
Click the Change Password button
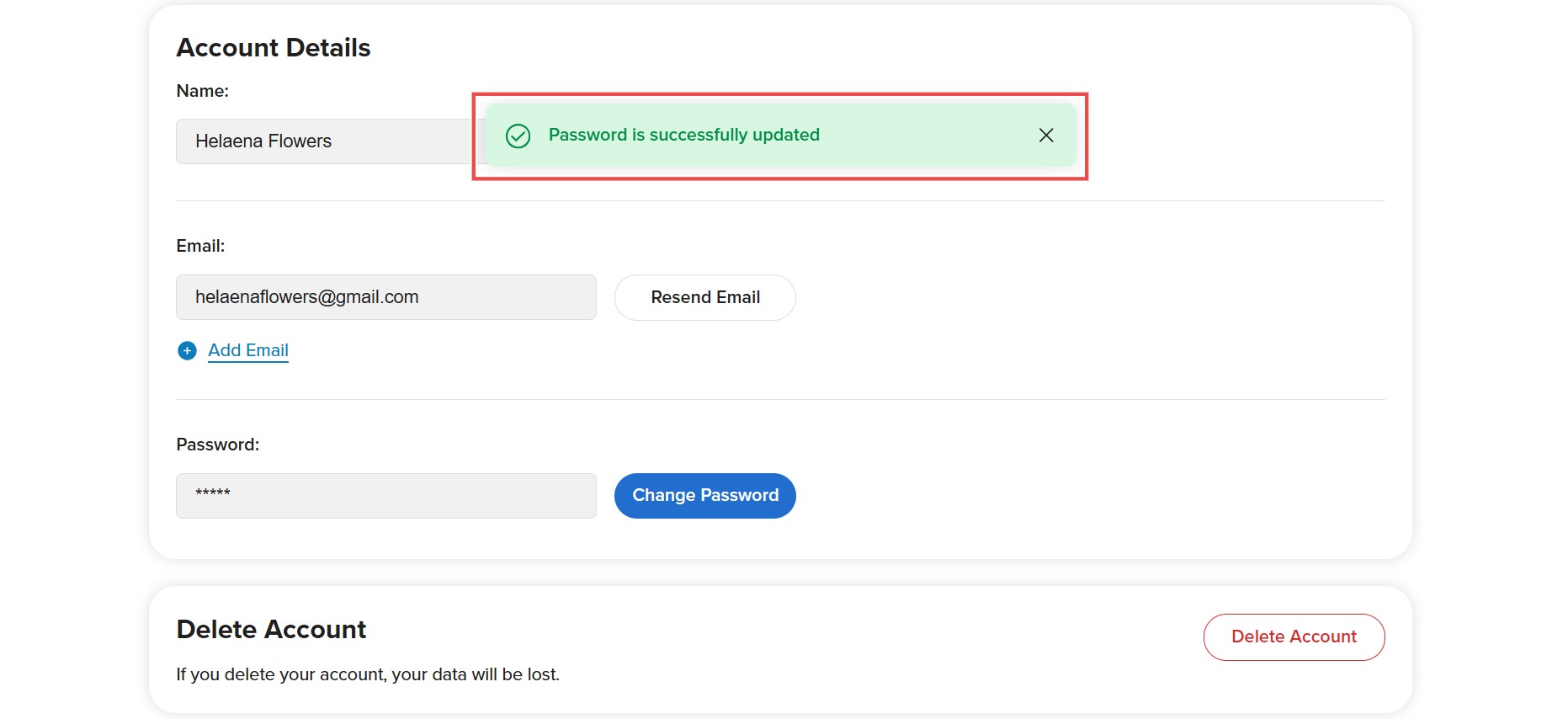click(x=705, y=496)
